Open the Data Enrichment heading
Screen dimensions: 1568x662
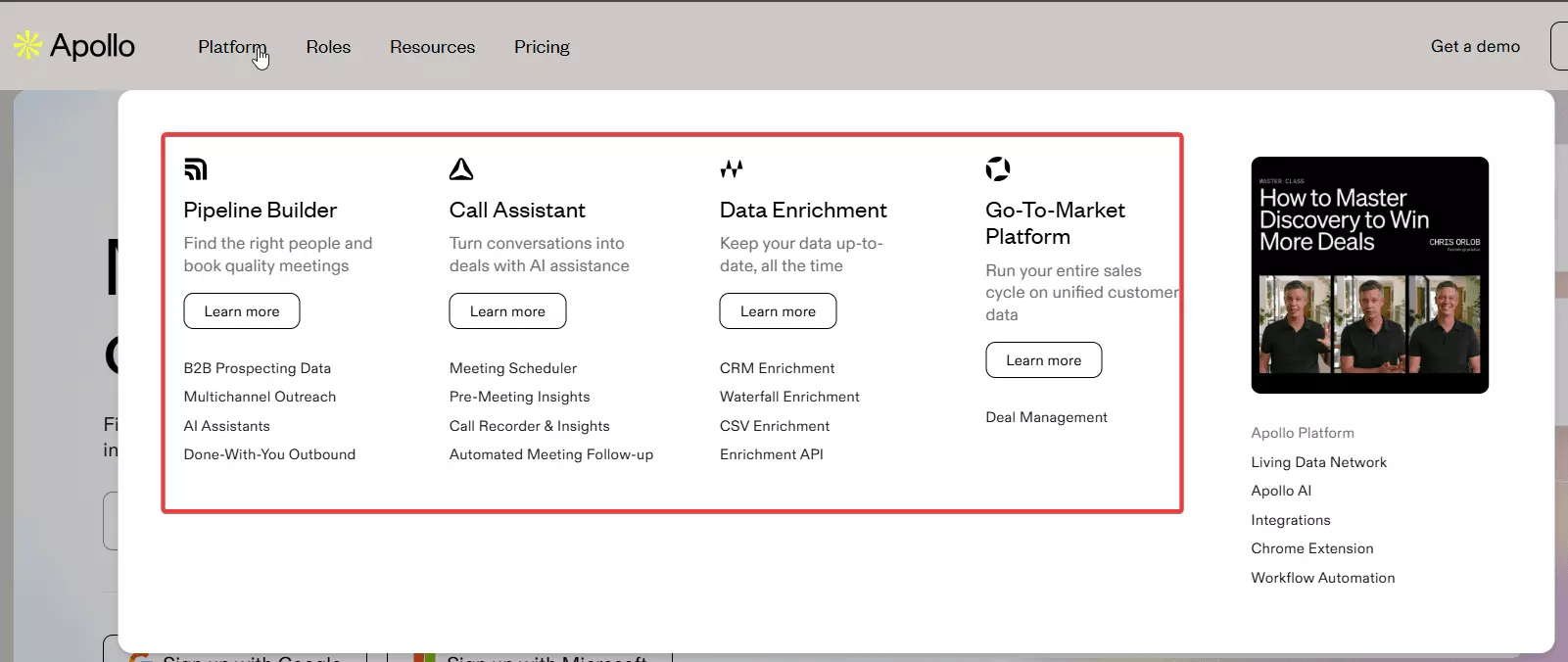tap(803, 211)
